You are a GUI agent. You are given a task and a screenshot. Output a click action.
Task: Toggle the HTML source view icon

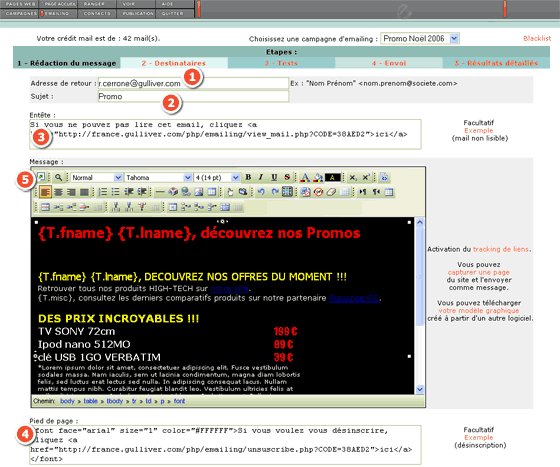click(x=384, y=177)
